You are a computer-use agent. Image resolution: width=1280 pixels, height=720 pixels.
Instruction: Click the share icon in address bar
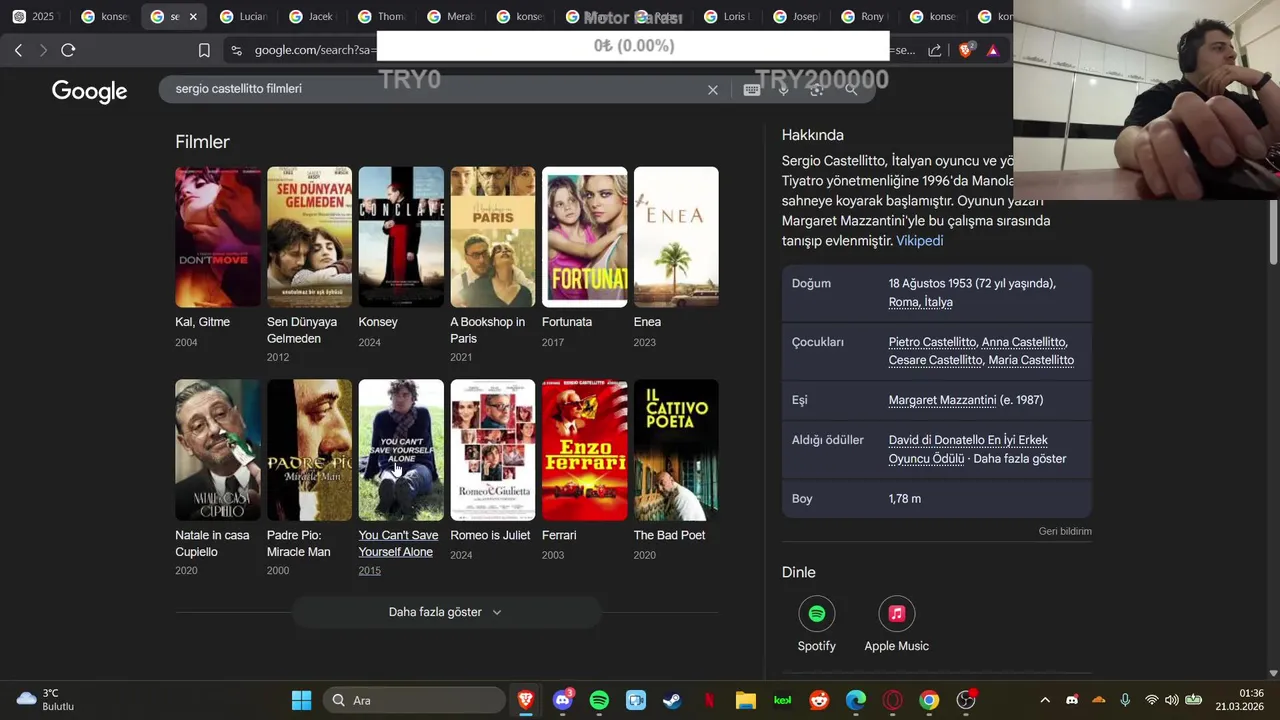pos(935,50)
